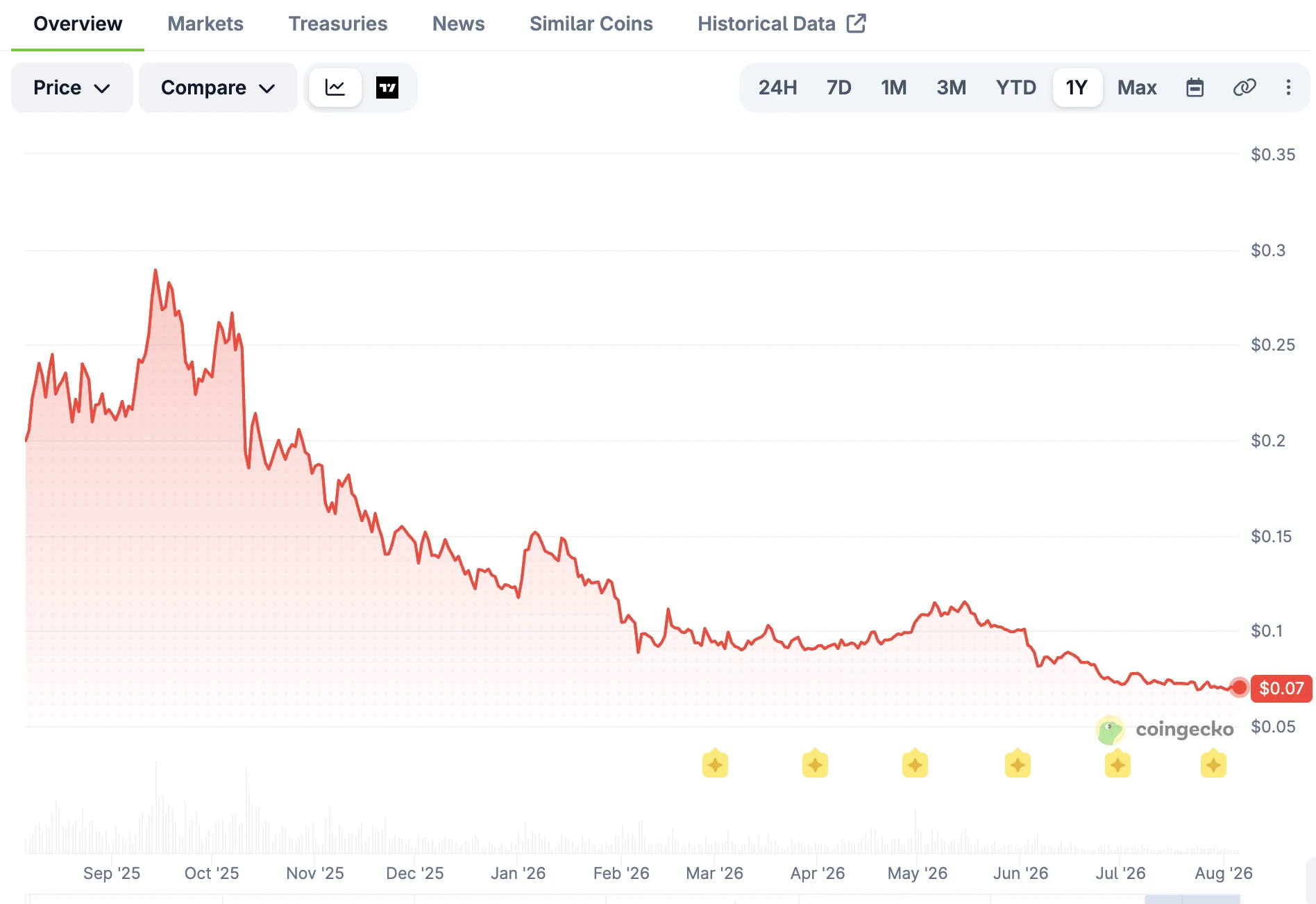Copy the chart link via chain icon

1245,87
